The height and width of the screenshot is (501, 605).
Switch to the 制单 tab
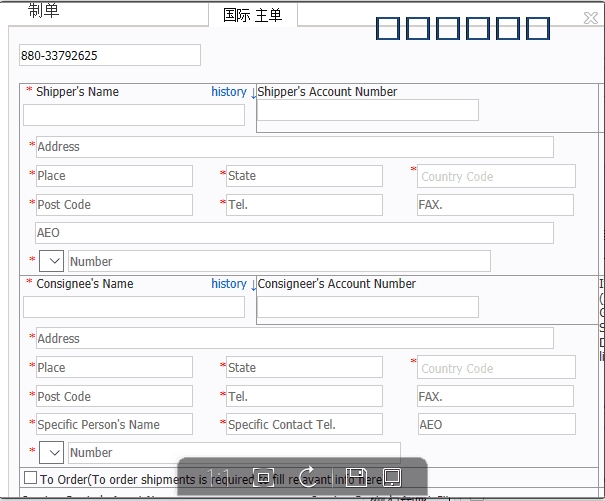[x=43, y=12]
